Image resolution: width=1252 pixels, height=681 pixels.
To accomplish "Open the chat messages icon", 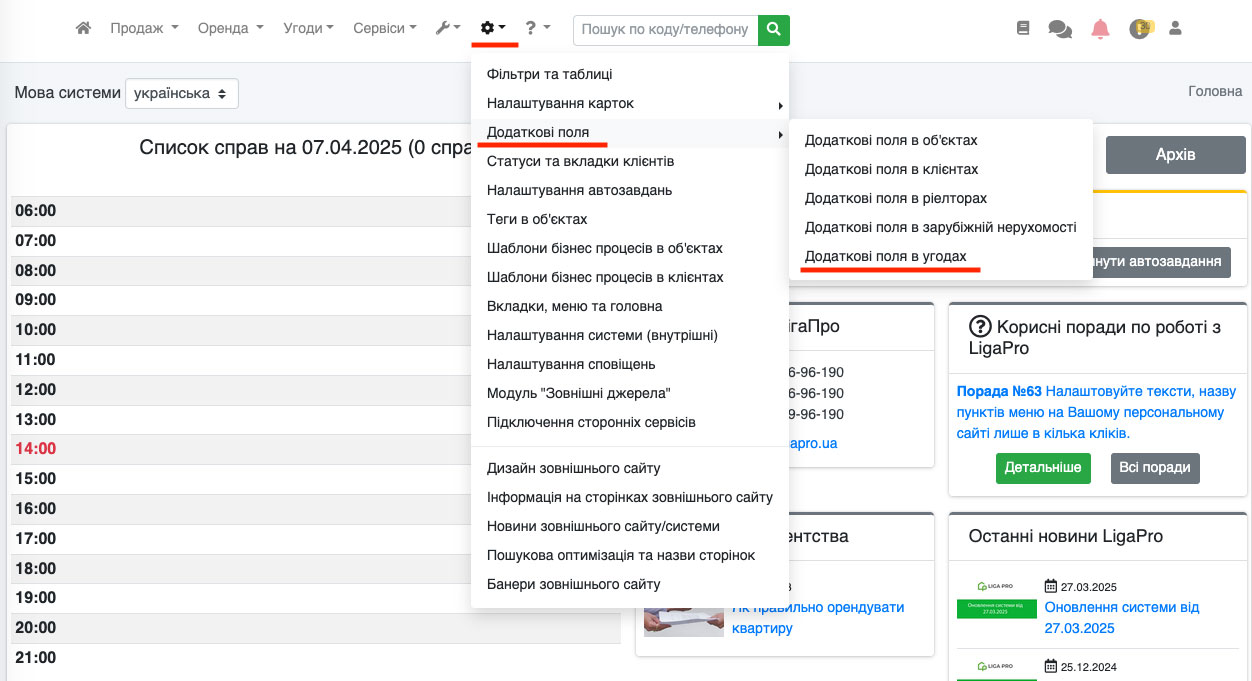I will 1060,29.
